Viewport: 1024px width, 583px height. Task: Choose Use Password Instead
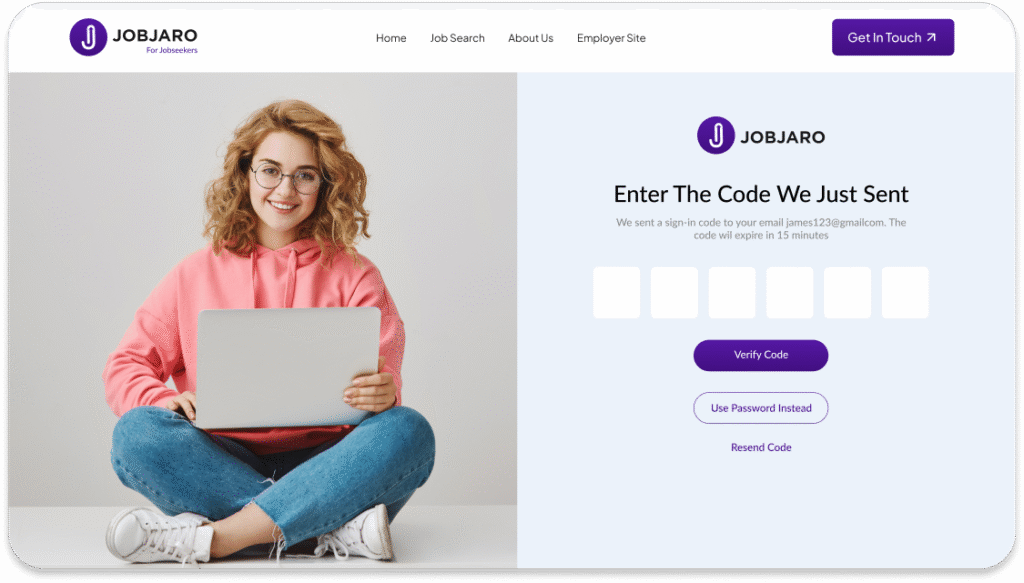tap(761, 408)
